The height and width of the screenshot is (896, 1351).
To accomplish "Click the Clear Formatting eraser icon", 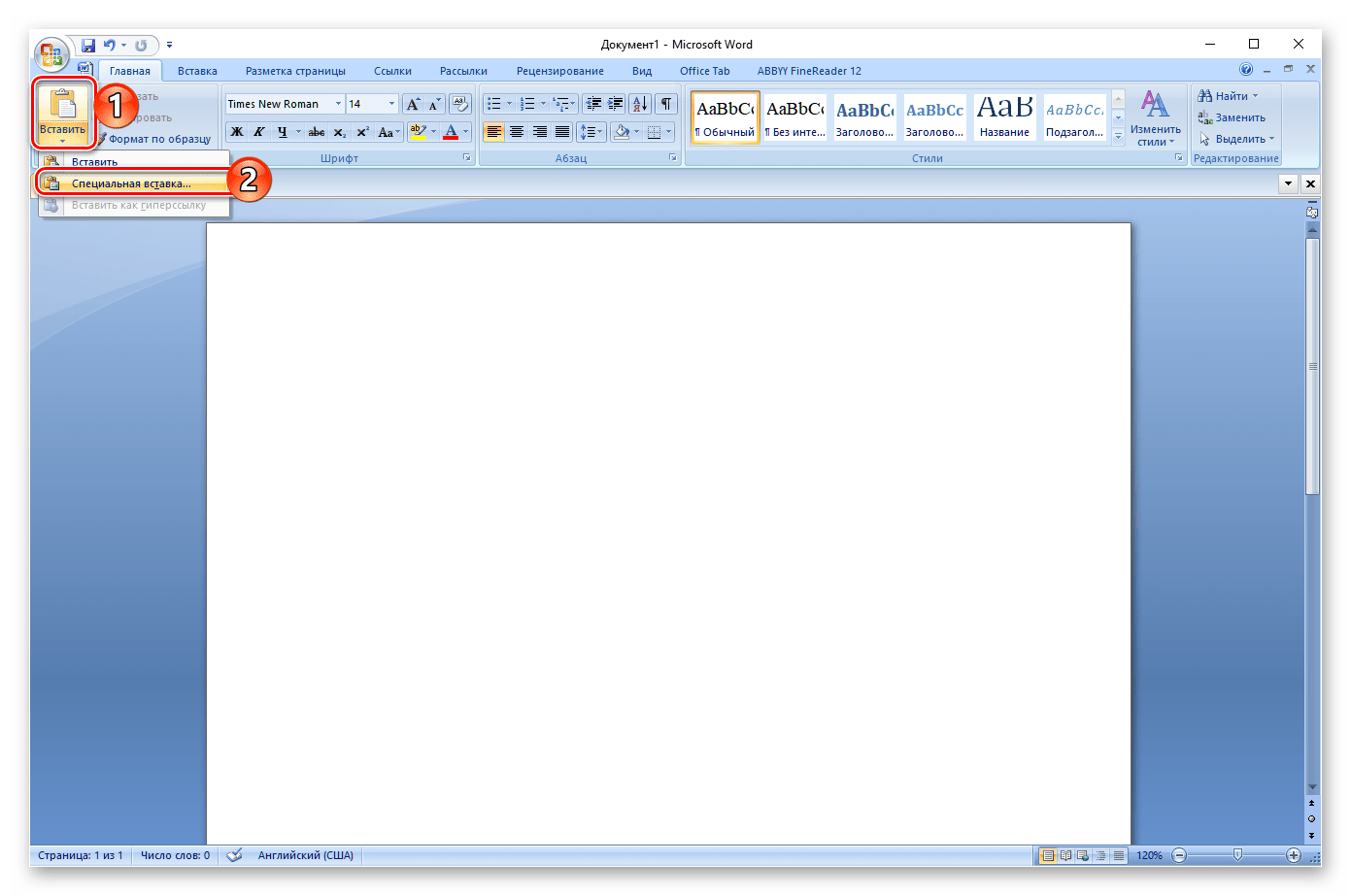I will pyautogui.click(x=459, y=104).
